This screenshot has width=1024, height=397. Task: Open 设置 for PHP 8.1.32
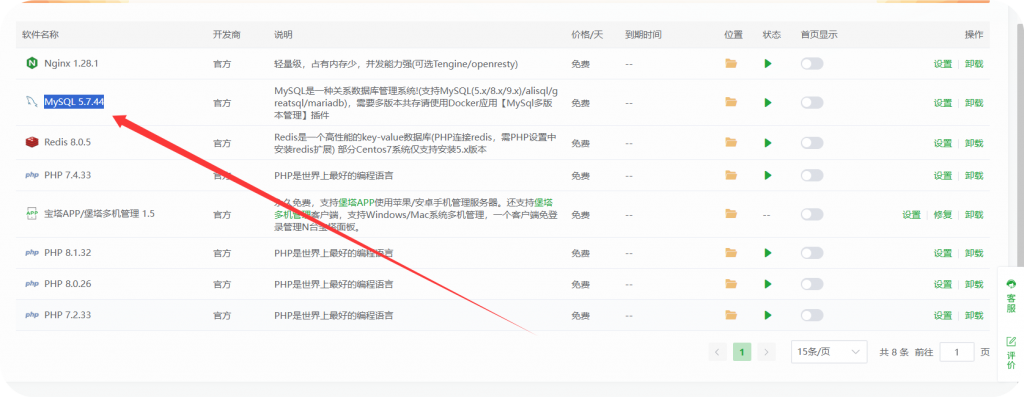(942, 253)
